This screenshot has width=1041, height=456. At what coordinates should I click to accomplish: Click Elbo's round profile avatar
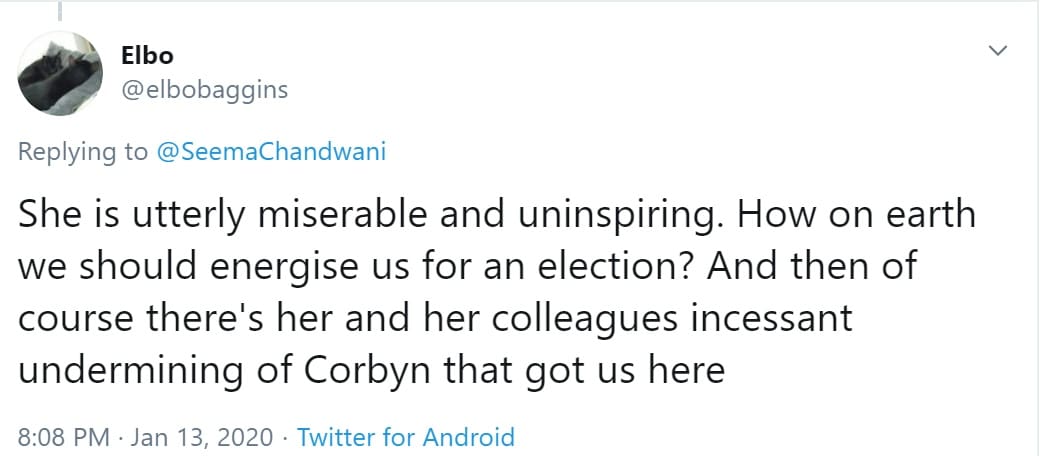pyautogui.click(x=60, y=73)
